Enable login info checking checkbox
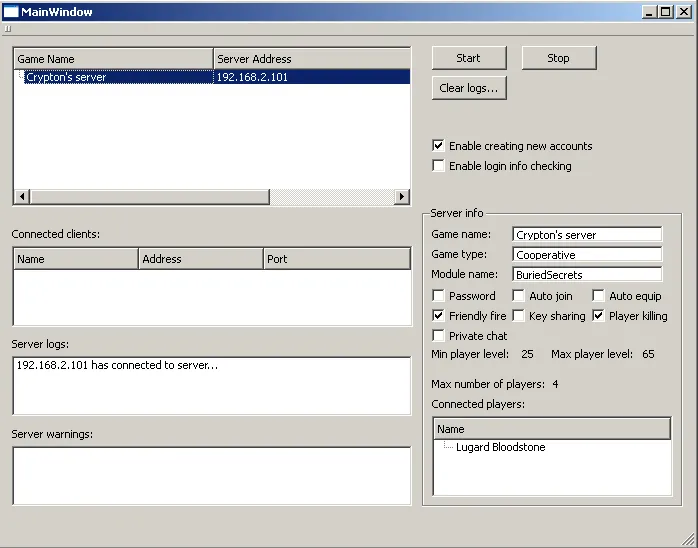 [438, 166]
